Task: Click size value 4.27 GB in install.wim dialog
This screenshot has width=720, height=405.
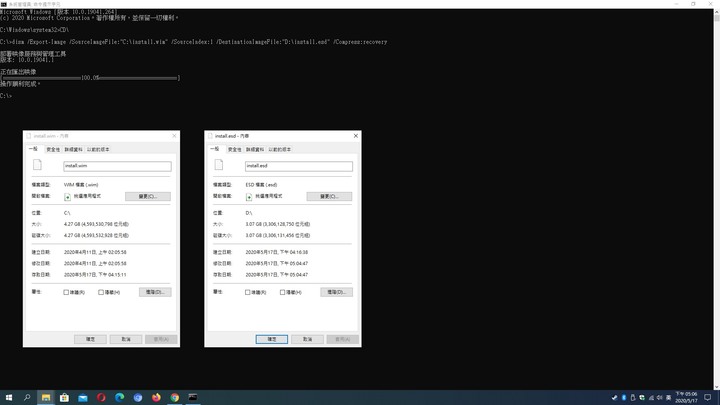Action: click(x=96, y=224)
